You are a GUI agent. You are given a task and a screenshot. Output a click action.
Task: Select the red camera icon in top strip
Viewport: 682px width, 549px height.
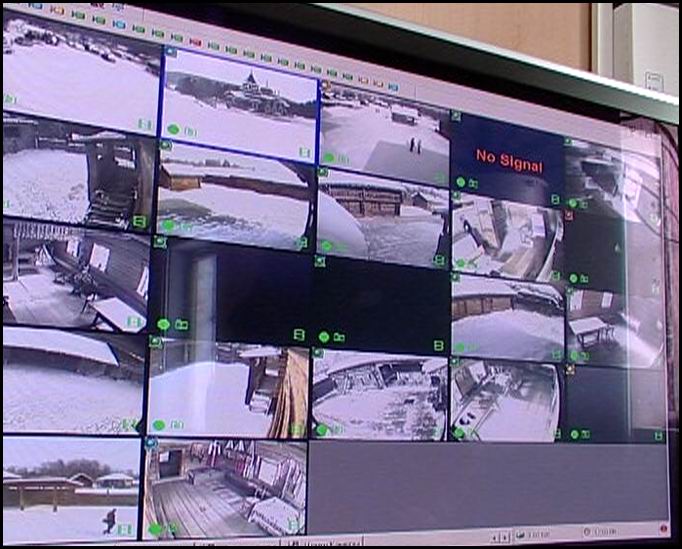click(196, 42)
